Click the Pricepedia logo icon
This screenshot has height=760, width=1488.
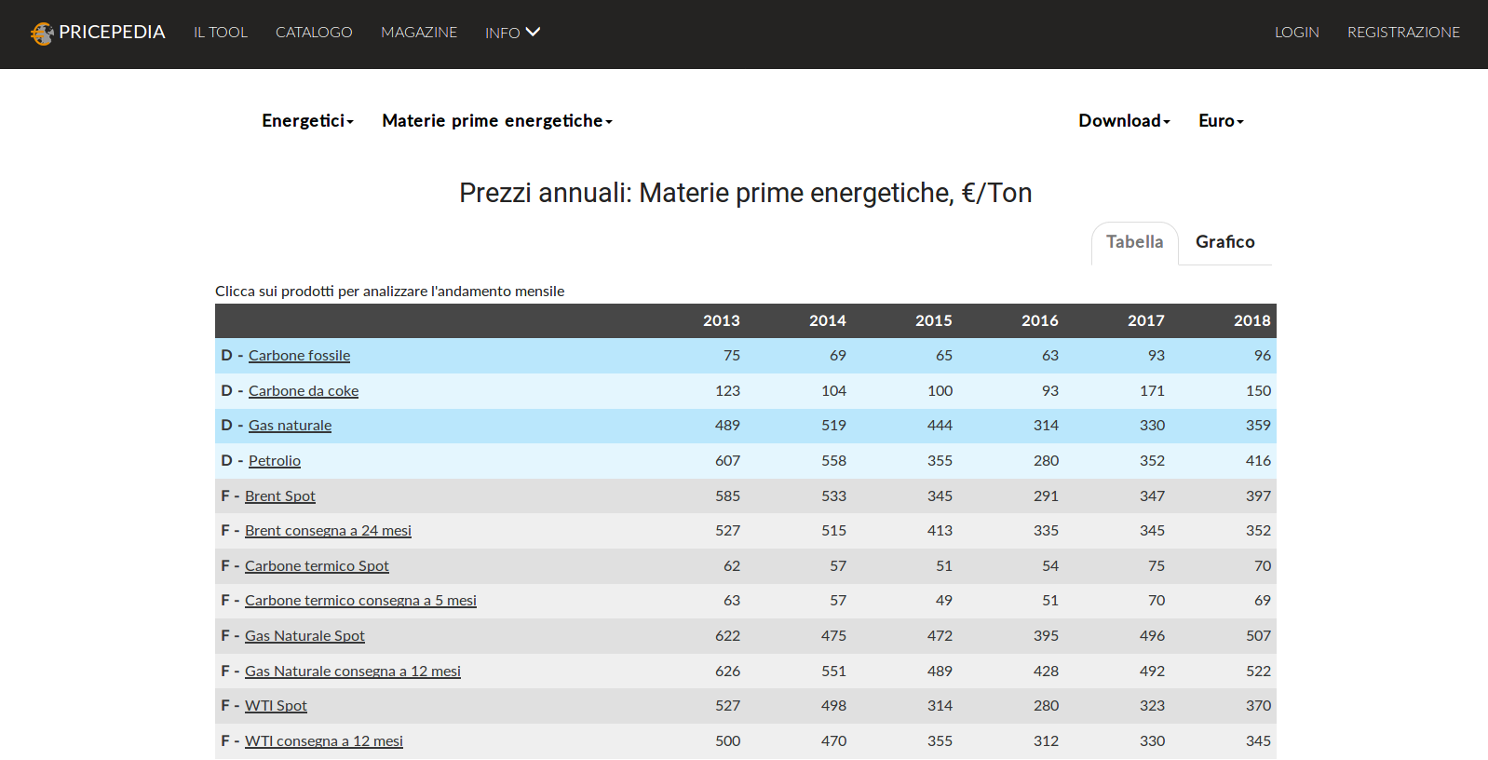click(x=42, y=33)
